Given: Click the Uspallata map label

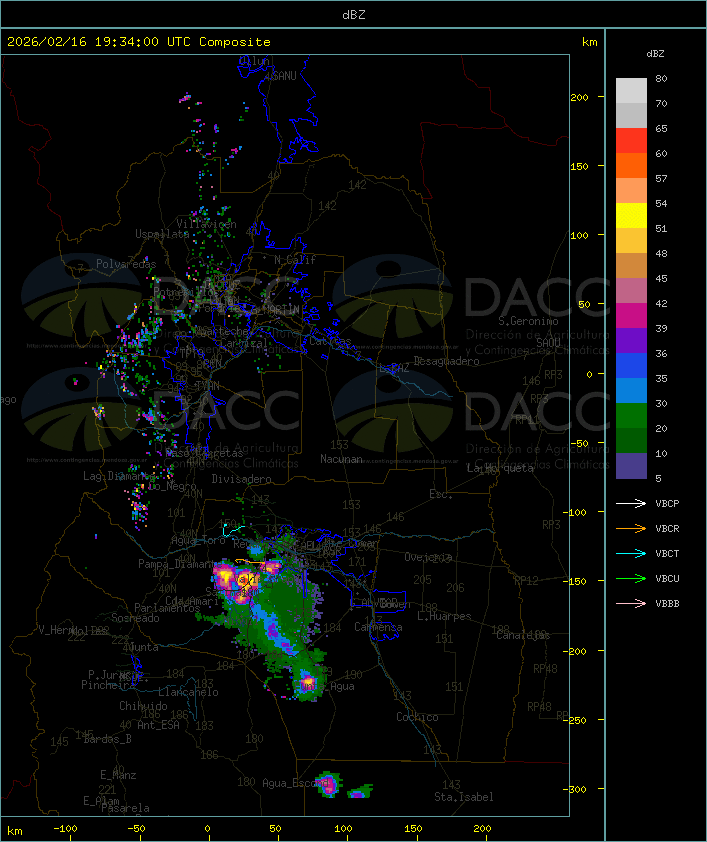Looking at the screenshot, I should [162, 234].
